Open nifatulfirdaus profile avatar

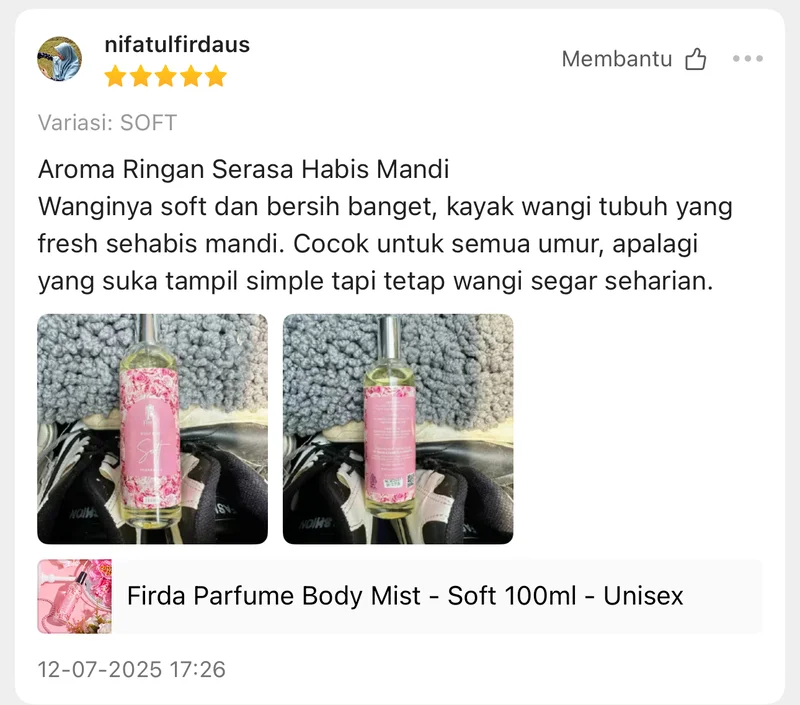point(59,59)
